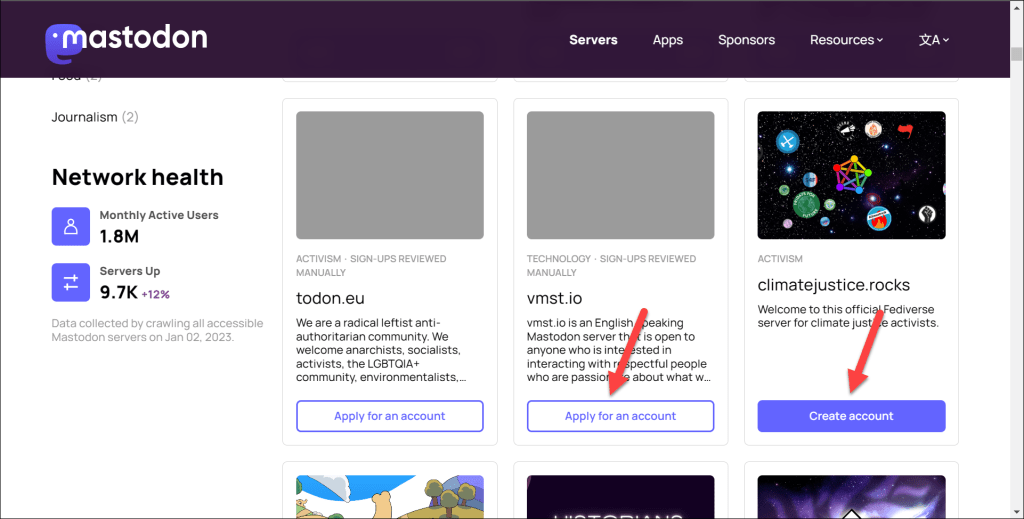Create account on climatejustice.rocks

851,416
